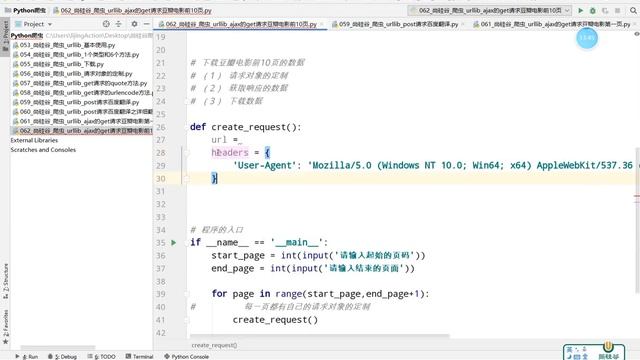
Task: Expand Scratches and Consoles node
Action: 43,150
